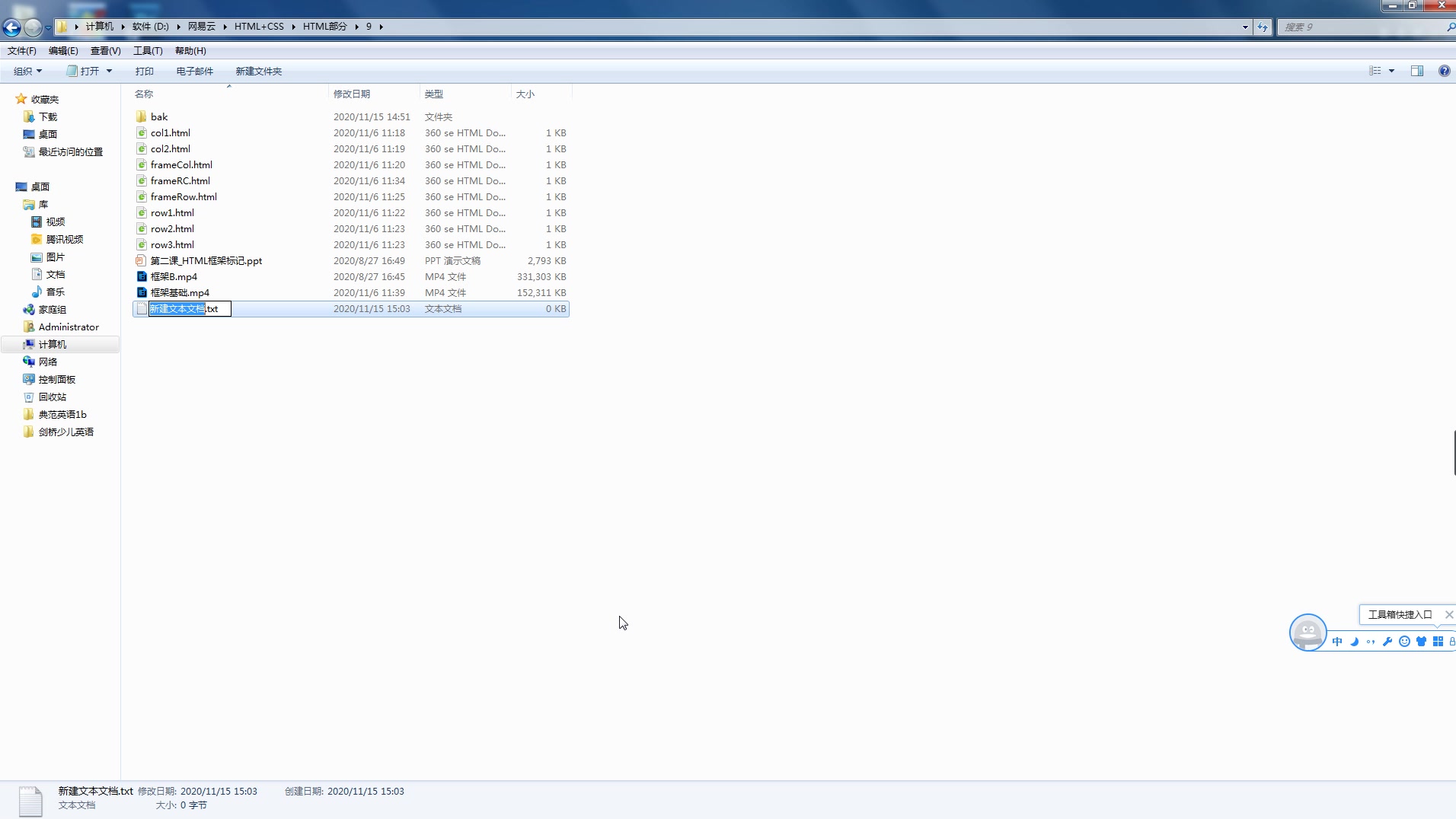Image resolution: width=1456 pixels, height=819 pixels.
Task: Click the 打印 toolbar button
Action: [145, 71]
